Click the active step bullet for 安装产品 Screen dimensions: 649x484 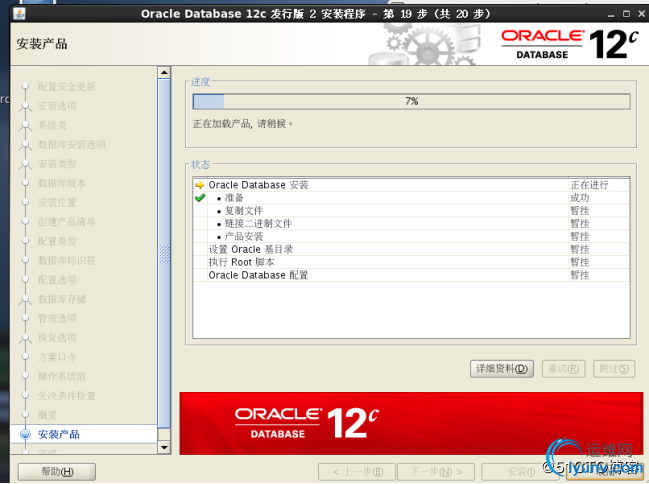26,434
